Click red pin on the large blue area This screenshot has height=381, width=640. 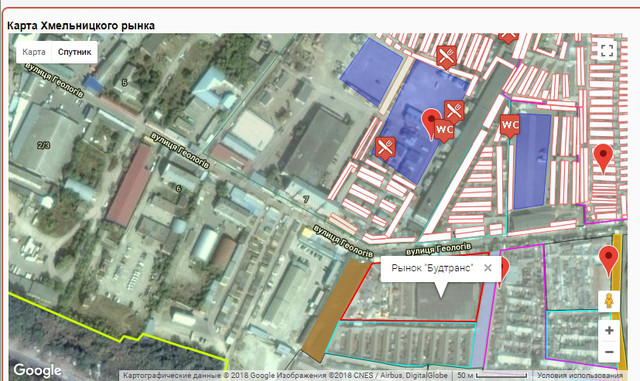431,123
